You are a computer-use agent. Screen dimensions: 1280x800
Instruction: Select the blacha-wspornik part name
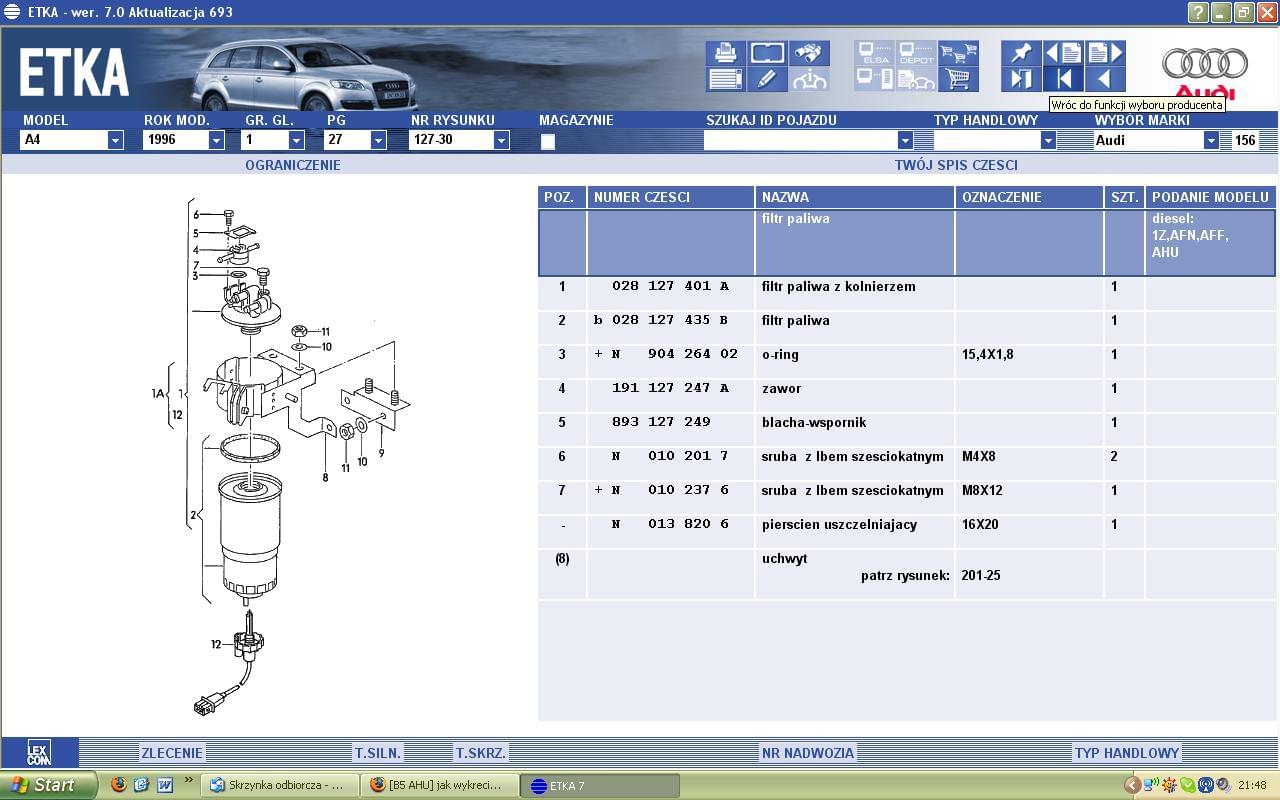coord(814,423)
